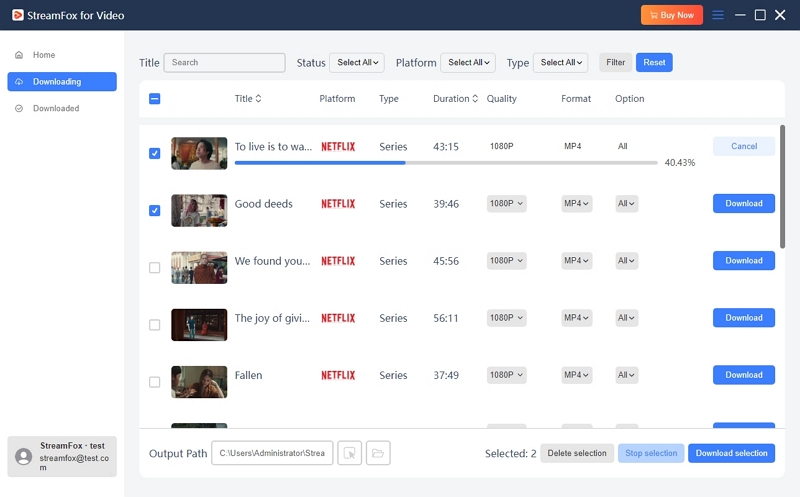Image resolution: width=800 pixels, height=497 pixels.
Task: Click the 56:11 duration value
Action: pyautogui.click(x=446, y=318)
